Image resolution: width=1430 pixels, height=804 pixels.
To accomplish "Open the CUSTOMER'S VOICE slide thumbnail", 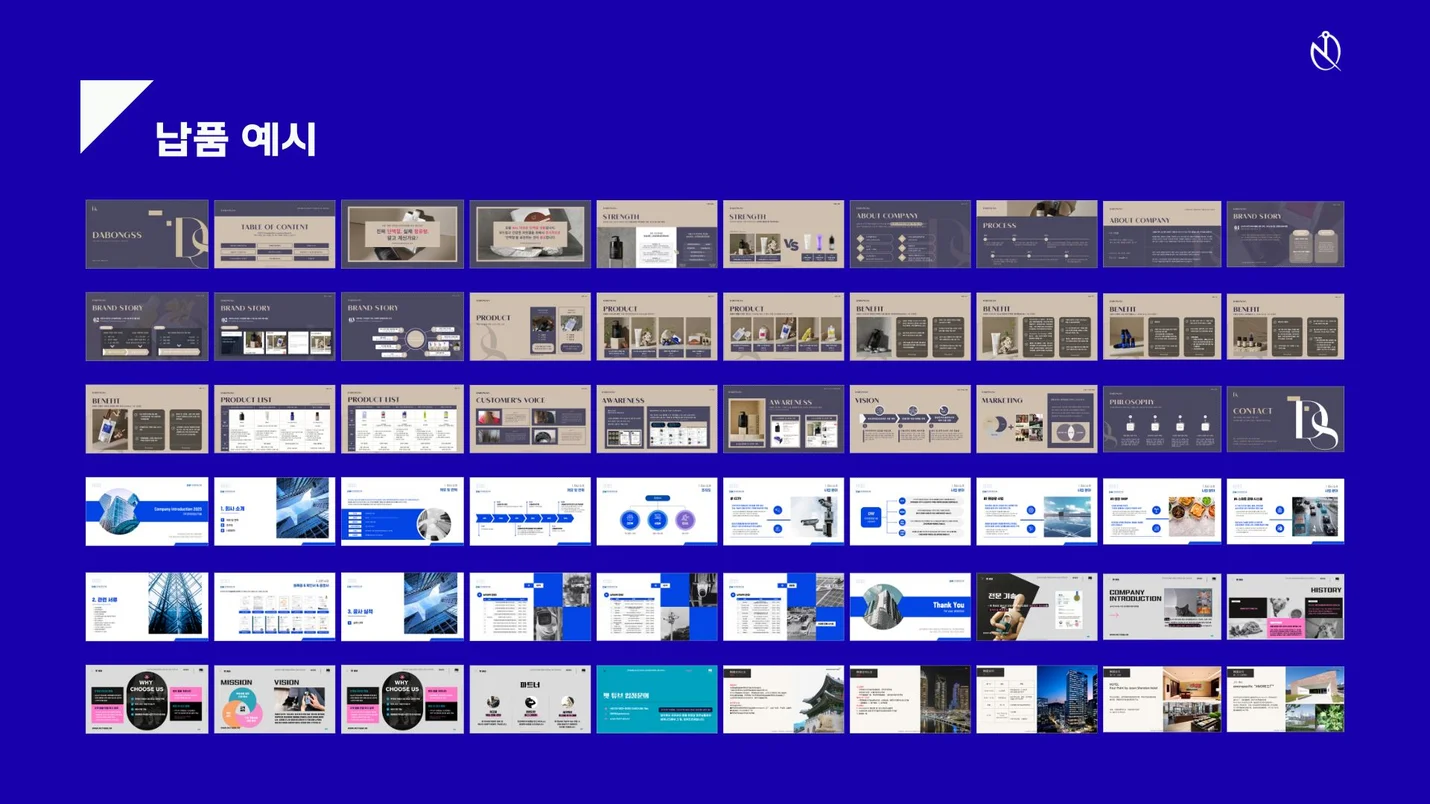I will (530, 419).
